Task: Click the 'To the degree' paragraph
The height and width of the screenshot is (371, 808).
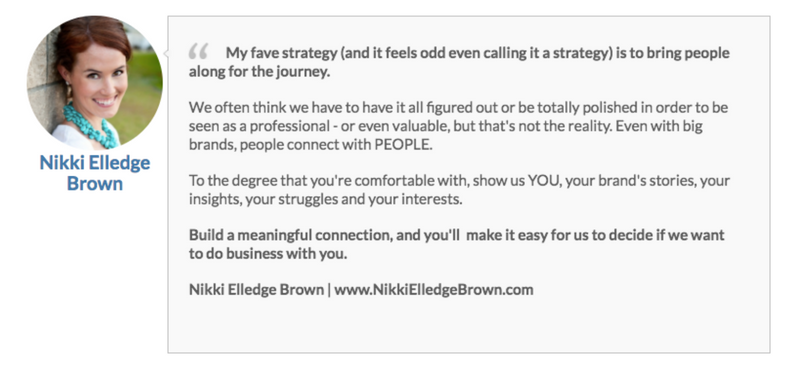Action: [459, 190]
